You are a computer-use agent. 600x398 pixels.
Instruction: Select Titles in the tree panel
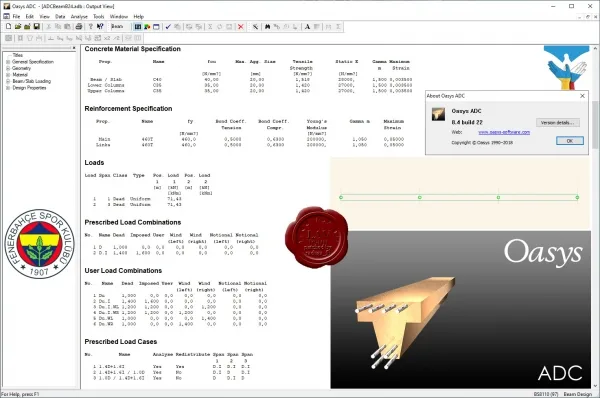[18, 55]
